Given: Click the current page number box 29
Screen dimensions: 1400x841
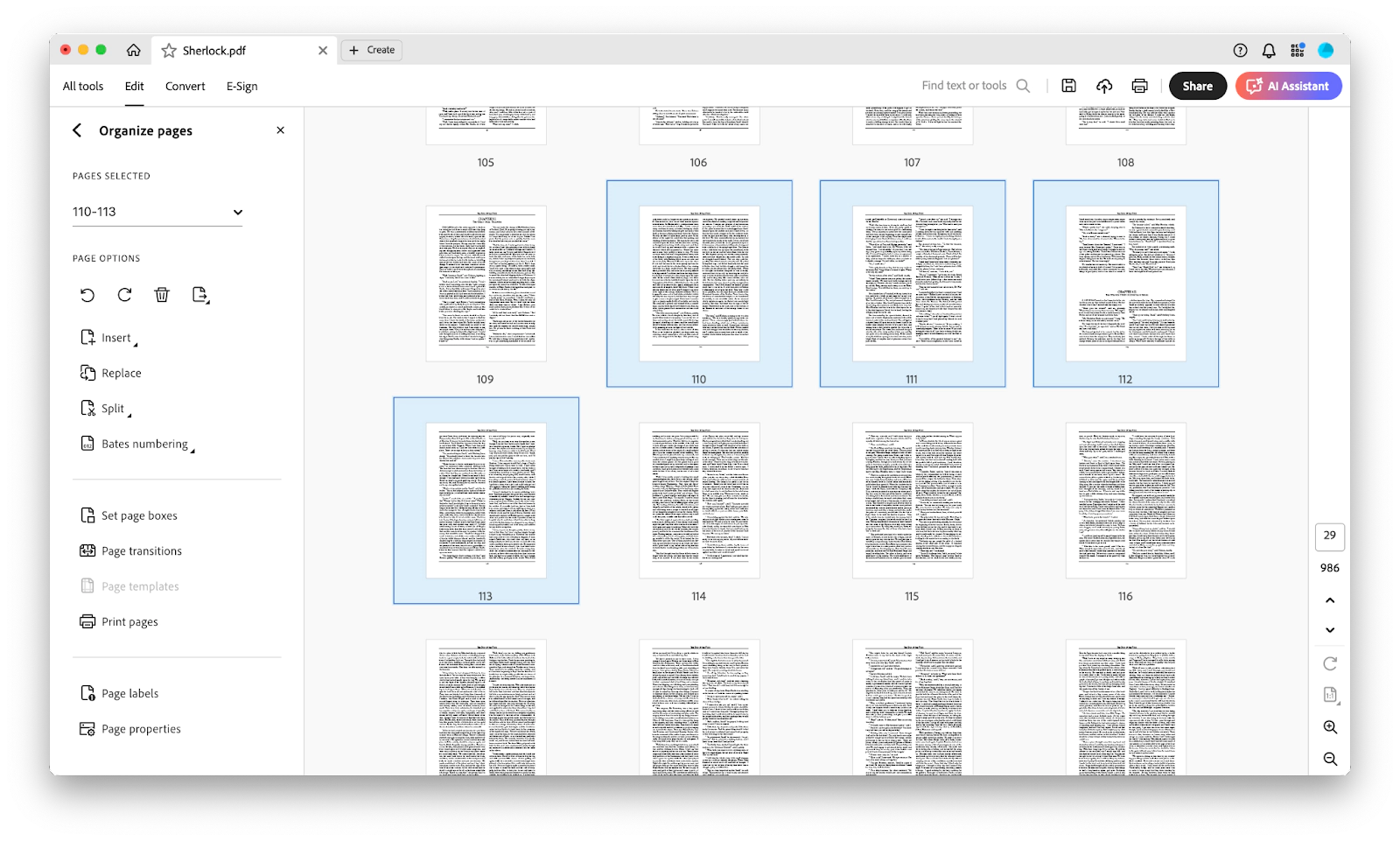Looking at the screenshot, I should [x=1330, y=536].
